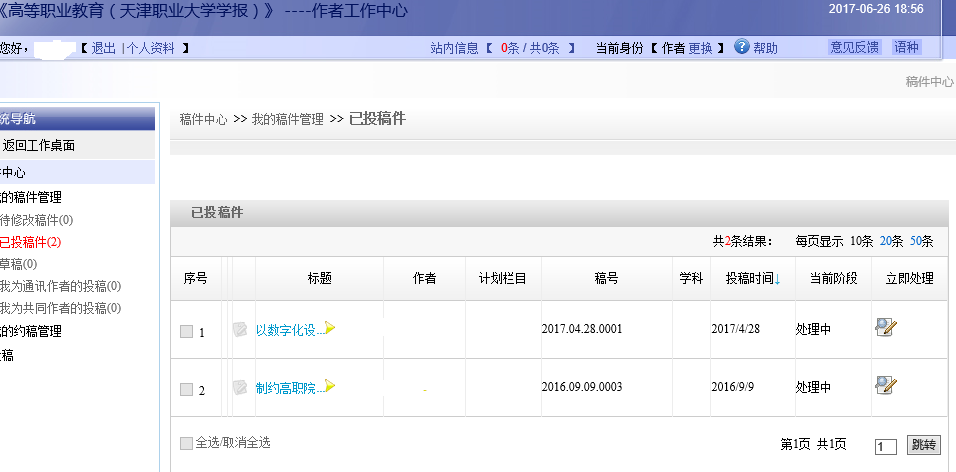Click the process icon for manuscript 2017.04.28.0001

[885, 328]
